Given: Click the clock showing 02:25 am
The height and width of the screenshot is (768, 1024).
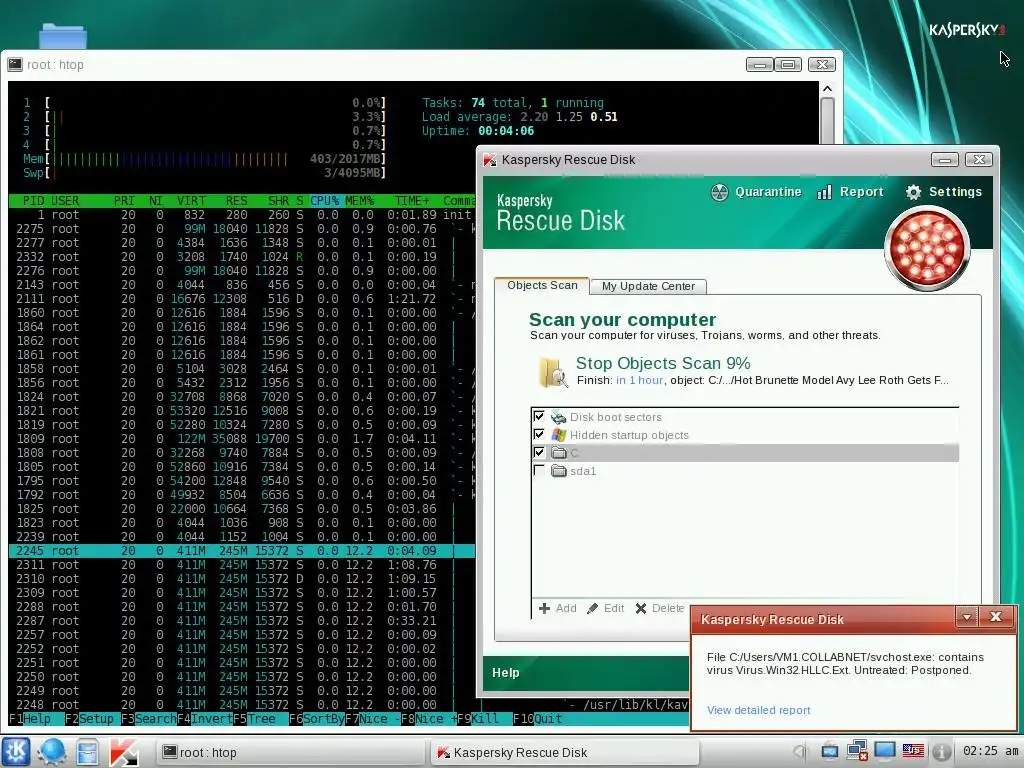Looking at the screenshot, I should [990, 751].
